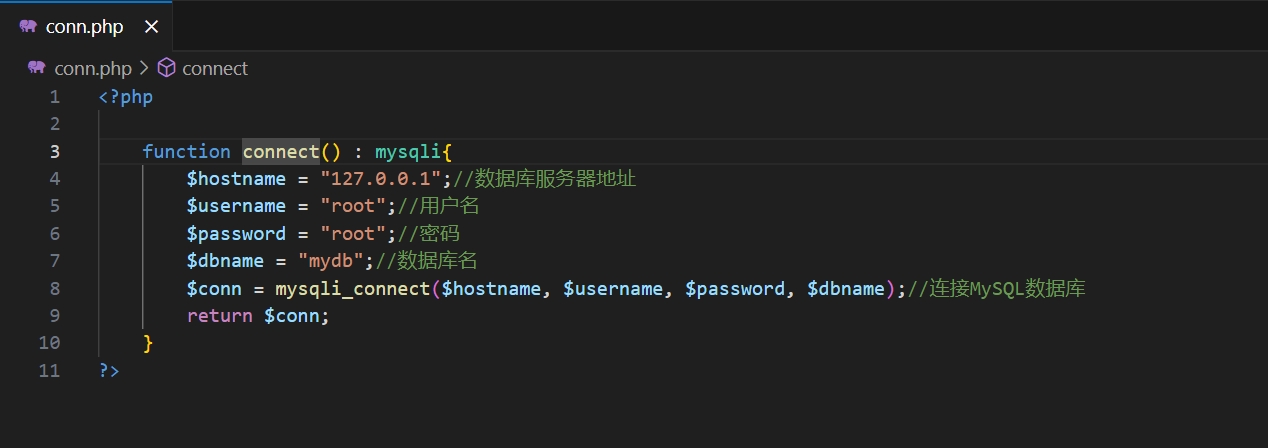Open conn.php in the breadcrumb path
This screenshot has height=448, width=1268.
[93, 68]
